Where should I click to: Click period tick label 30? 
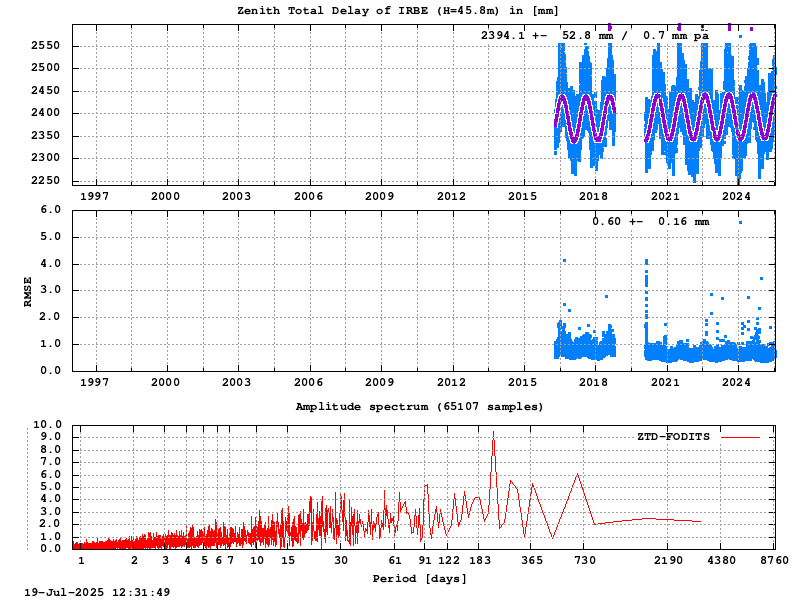coord(341,560)
